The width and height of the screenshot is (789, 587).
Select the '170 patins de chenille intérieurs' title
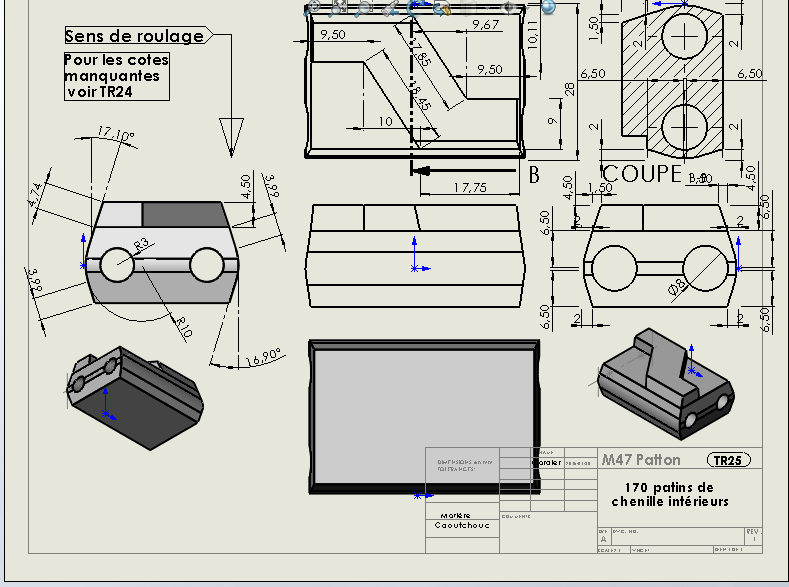pos(670,494)
